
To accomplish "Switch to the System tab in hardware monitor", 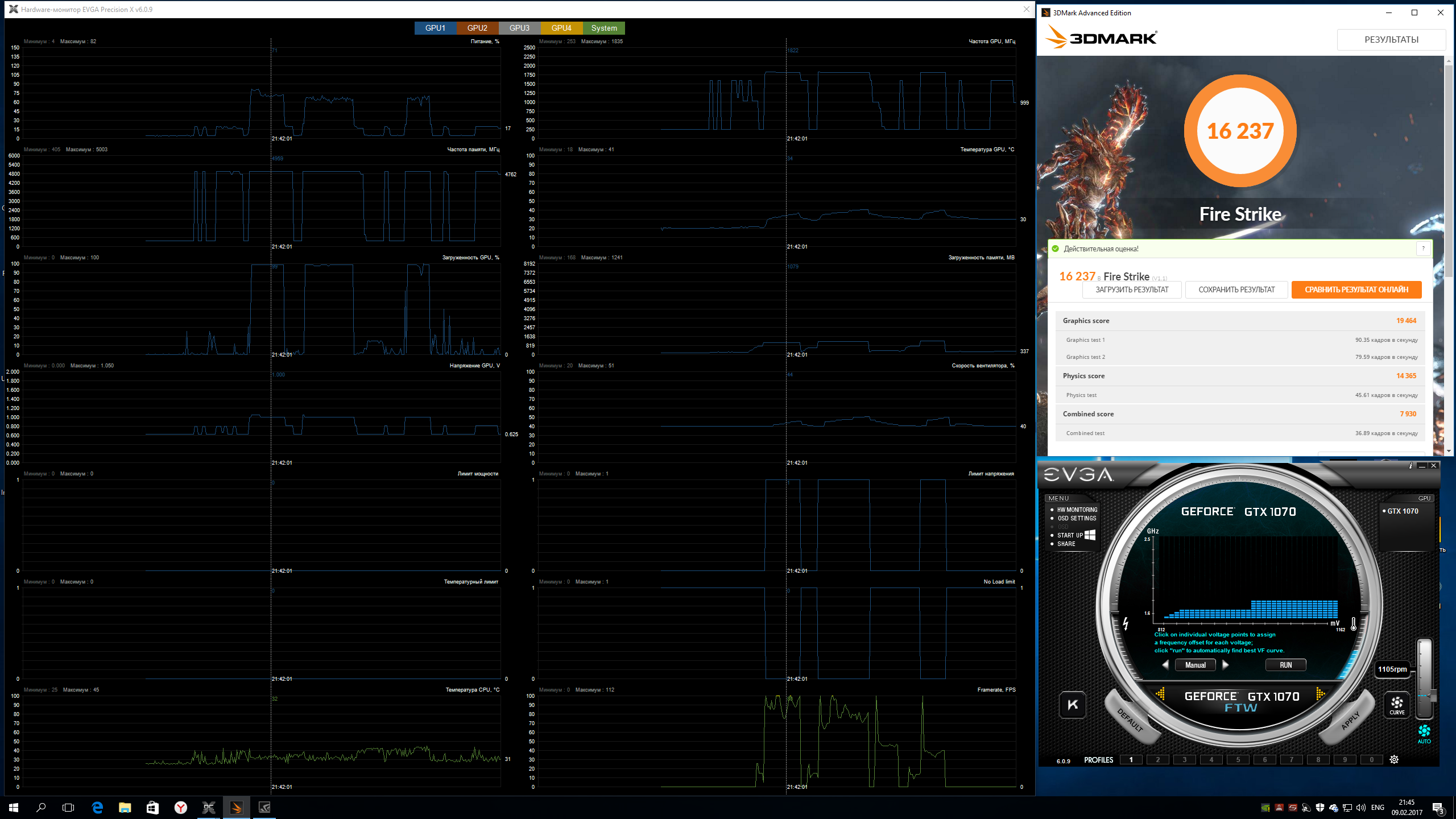I will (x=603, y=28).
